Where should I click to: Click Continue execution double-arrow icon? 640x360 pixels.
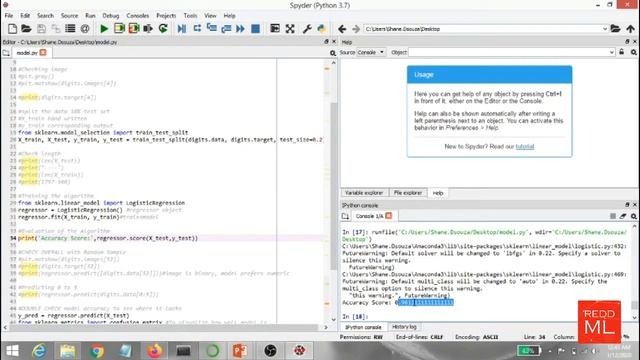pyautogui.click(x=240, y=29)
